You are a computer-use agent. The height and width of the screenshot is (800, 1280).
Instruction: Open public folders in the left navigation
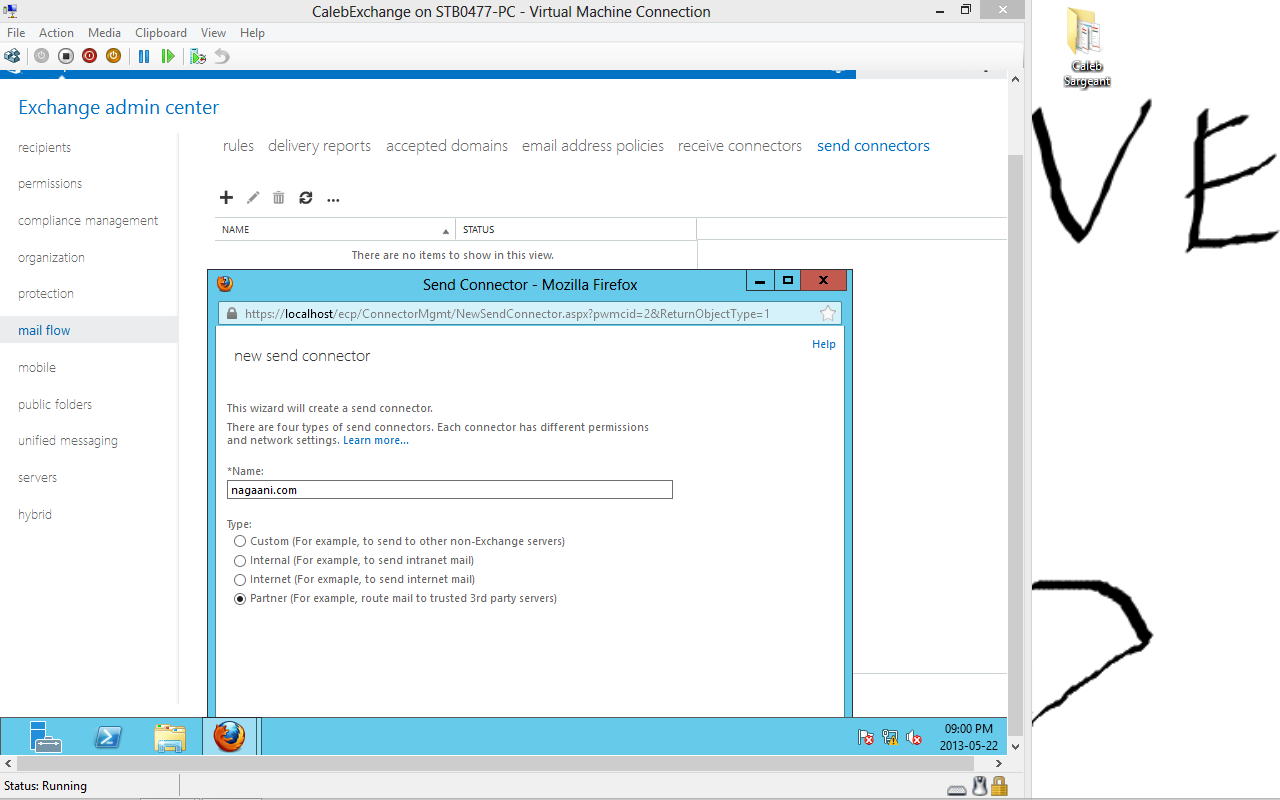point(55,404)
